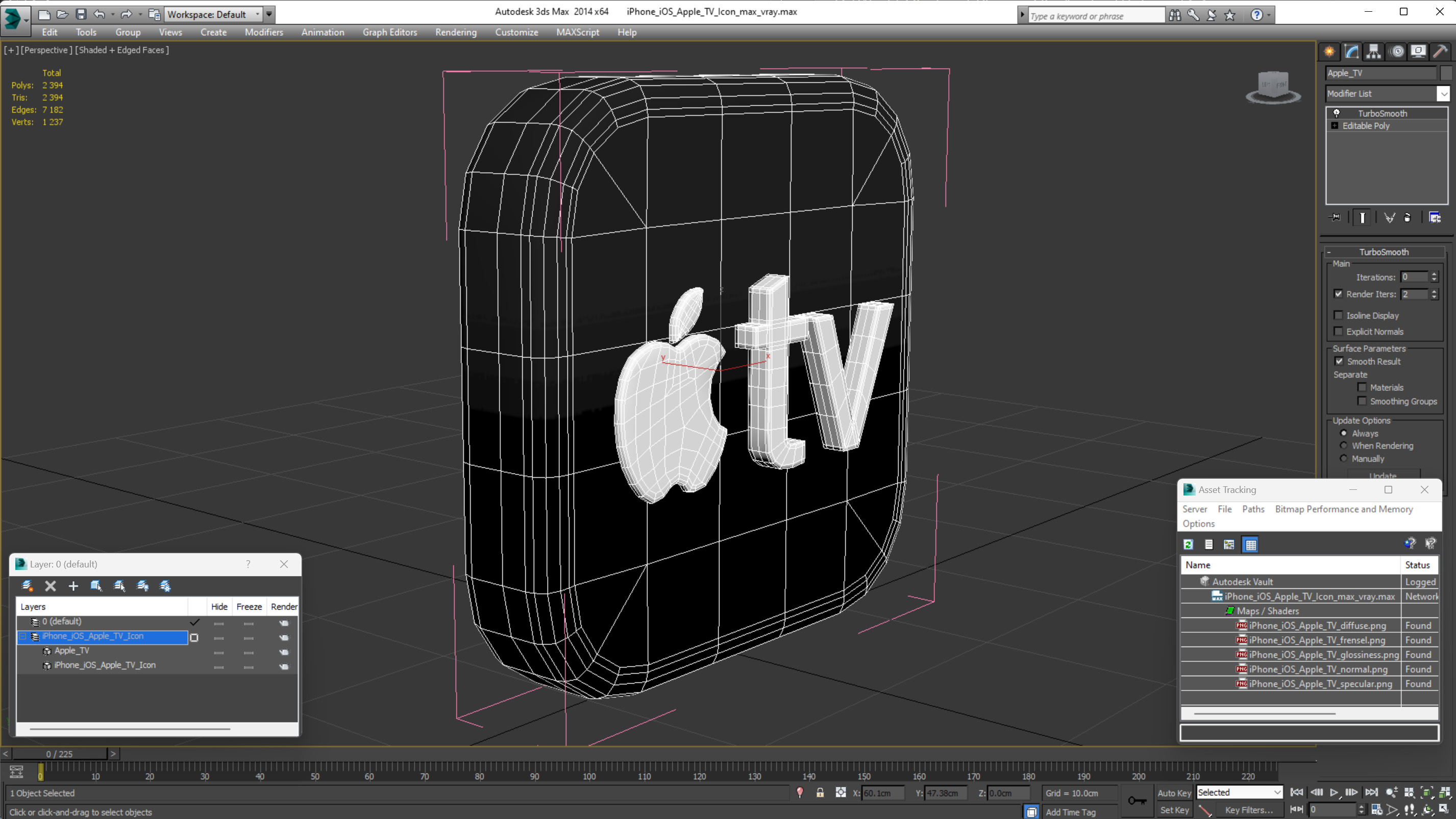This screenshot has width=1456, height=819.
Task: Click Iterations spinner up arrow
Action: (x=1434, y=274)
